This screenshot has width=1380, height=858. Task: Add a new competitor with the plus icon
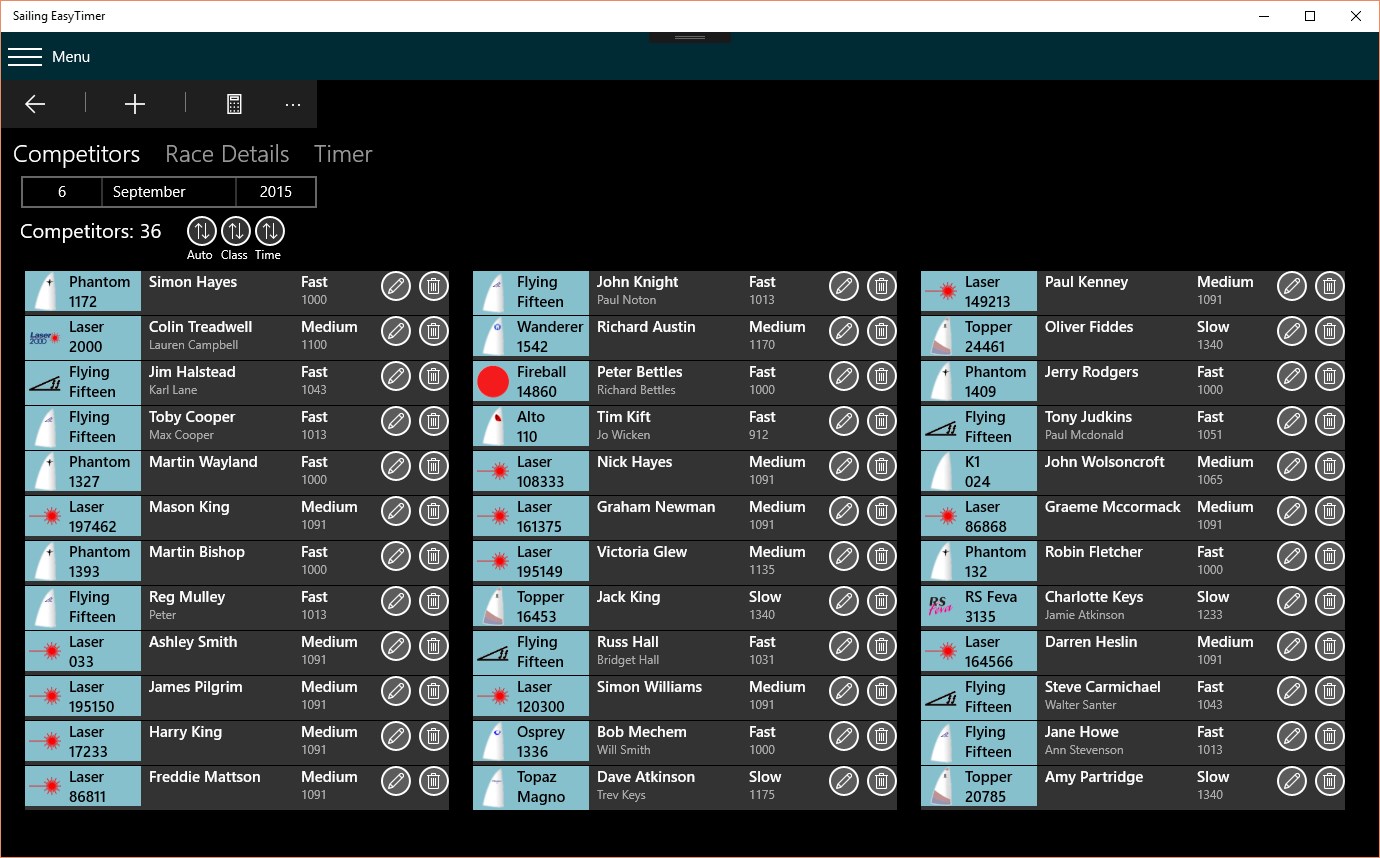click(135, 104)
